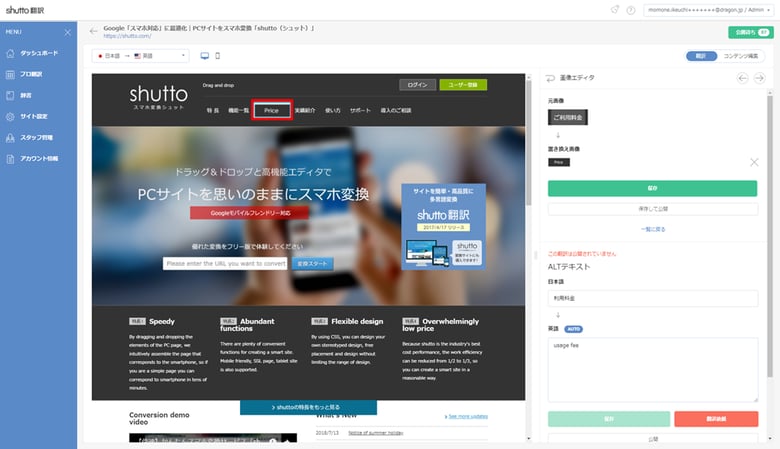Remove the replacement image with the X icon
The width and height of the screenshot is (780, 449).
point(754,162)
